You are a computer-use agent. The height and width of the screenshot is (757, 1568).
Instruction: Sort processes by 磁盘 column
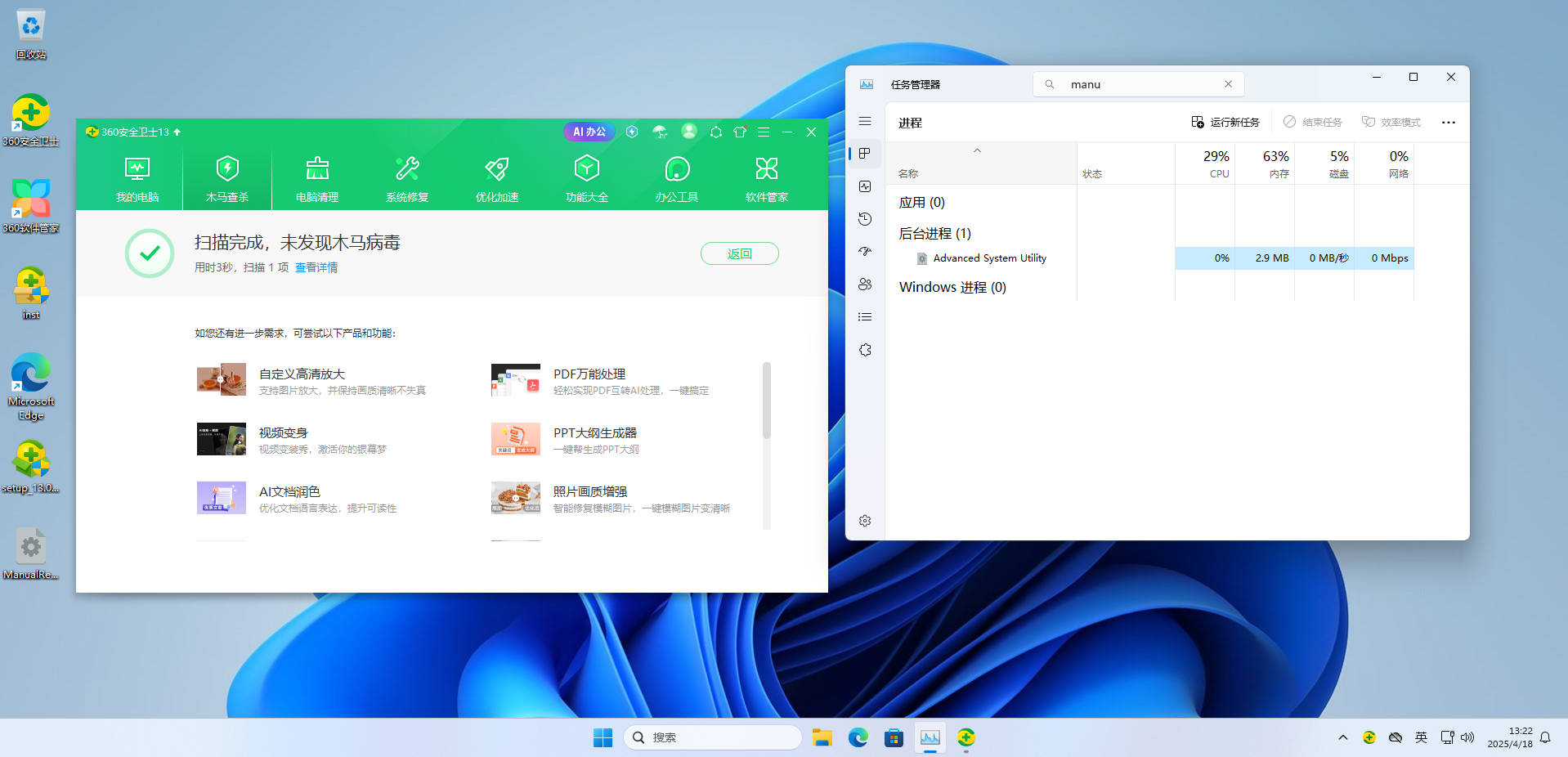[x=1324, y=163]
